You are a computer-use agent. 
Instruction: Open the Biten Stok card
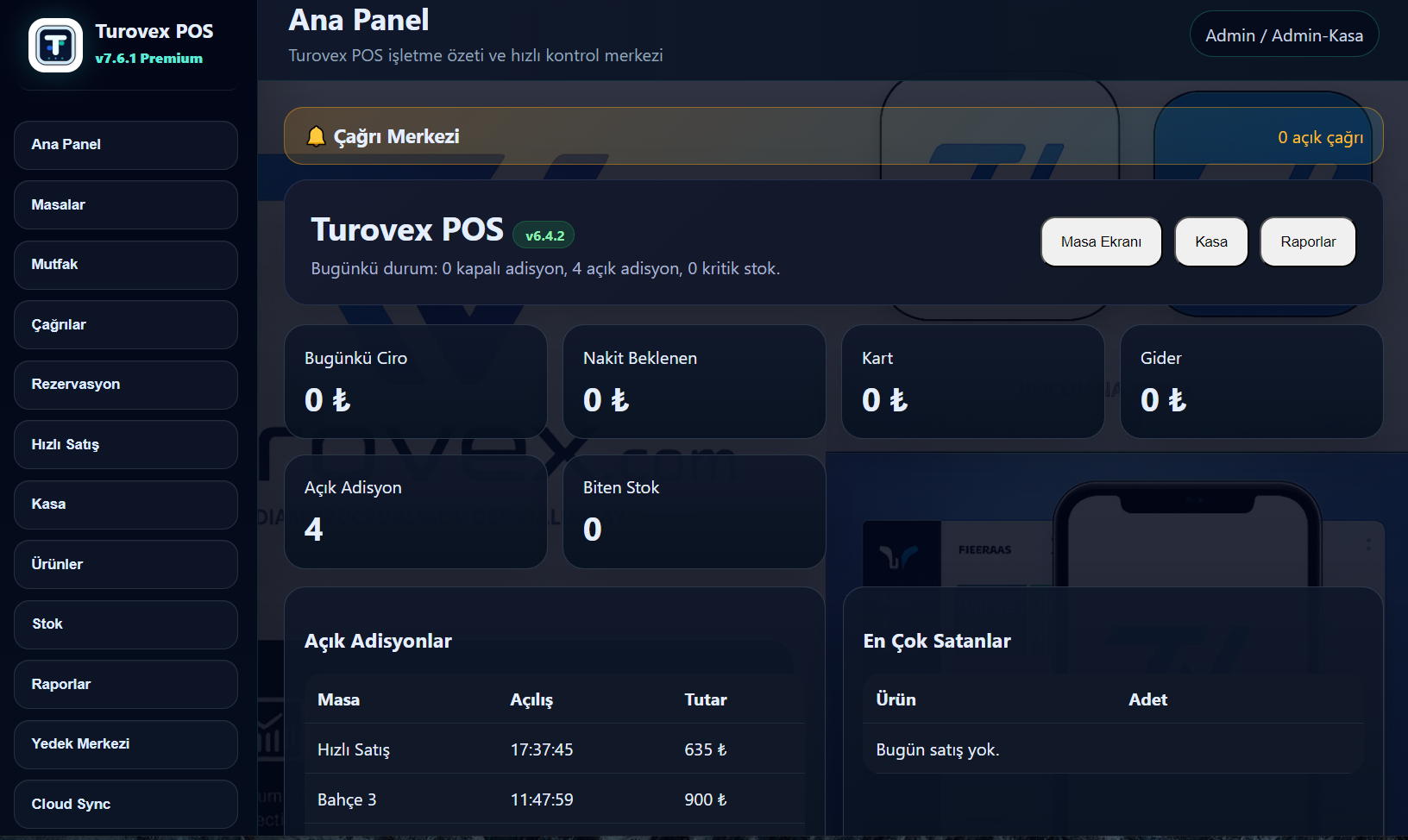coord(695,511)
